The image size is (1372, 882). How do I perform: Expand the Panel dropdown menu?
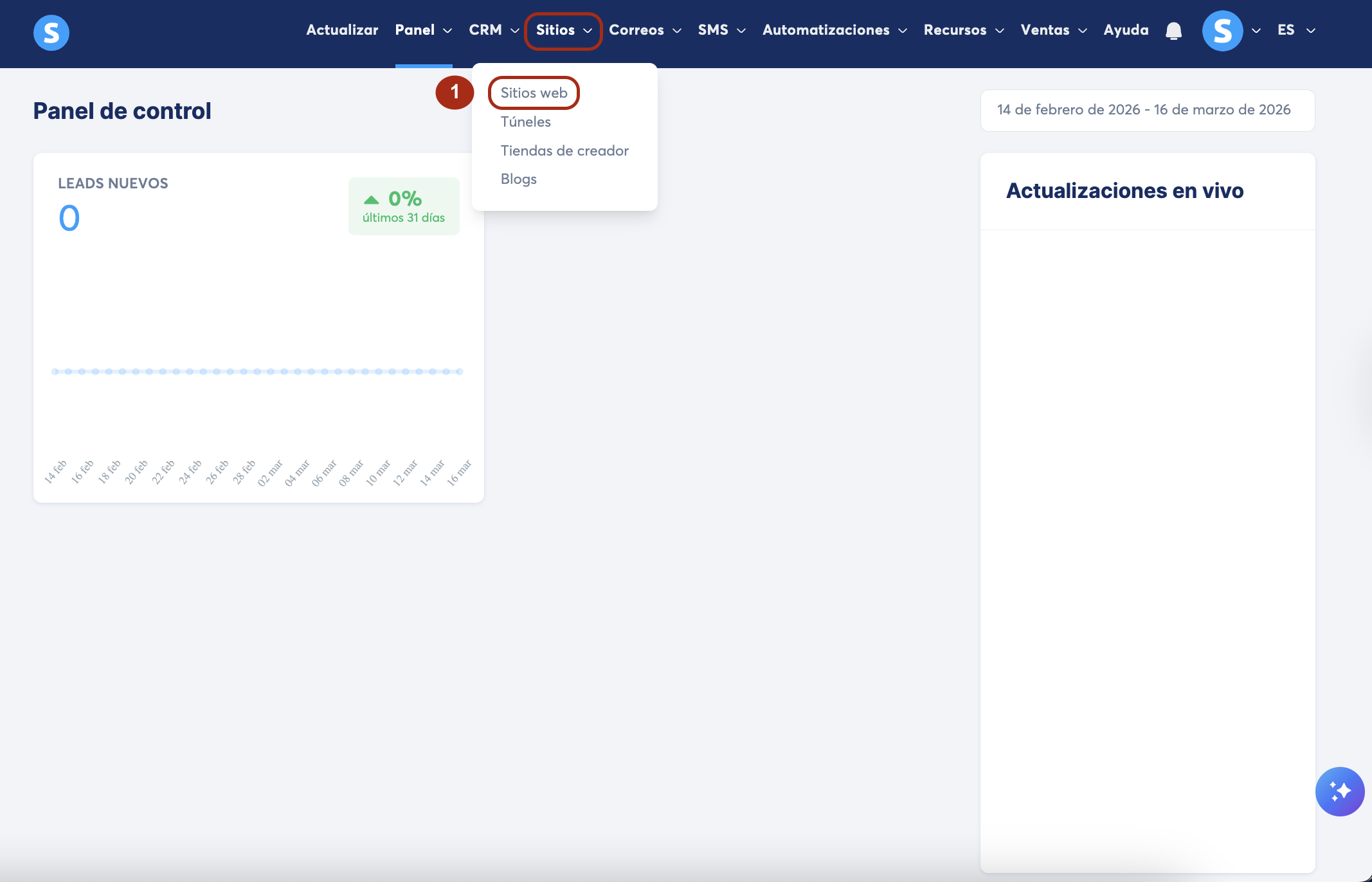pos(423,30)
